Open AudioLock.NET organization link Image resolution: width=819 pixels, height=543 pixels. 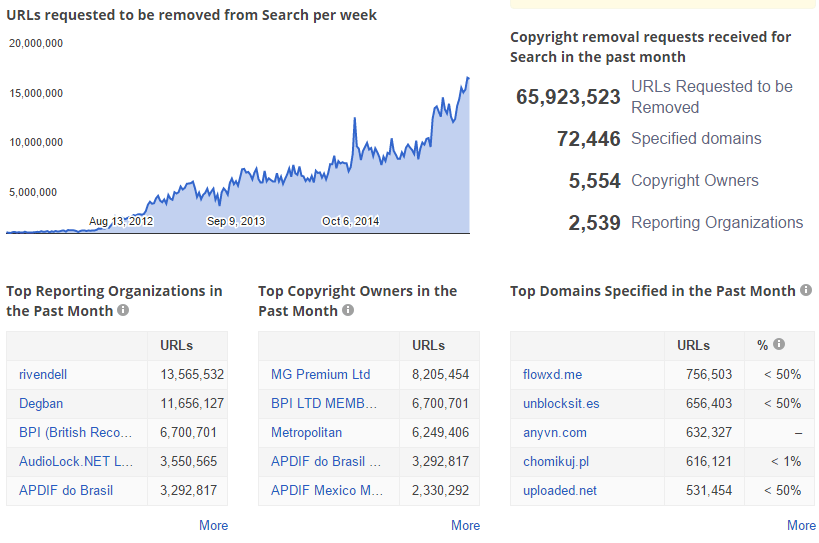76,461
